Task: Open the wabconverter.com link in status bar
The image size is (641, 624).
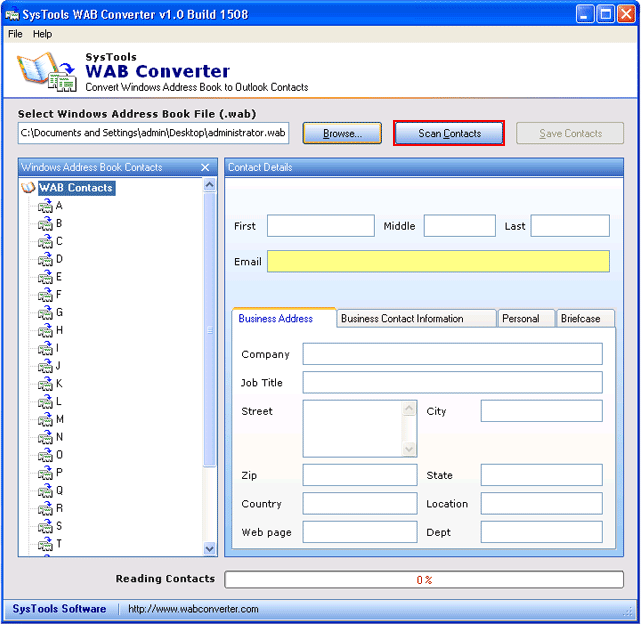Action: click(x=193, y=609)
